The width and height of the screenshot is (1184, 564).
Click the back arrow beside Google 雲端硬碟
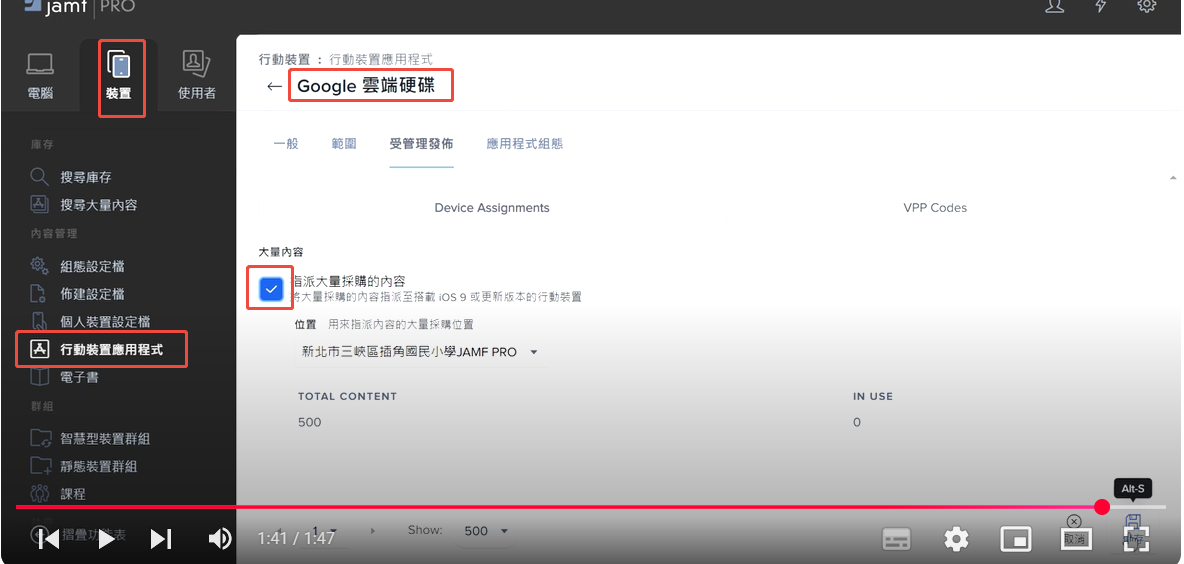274,87
